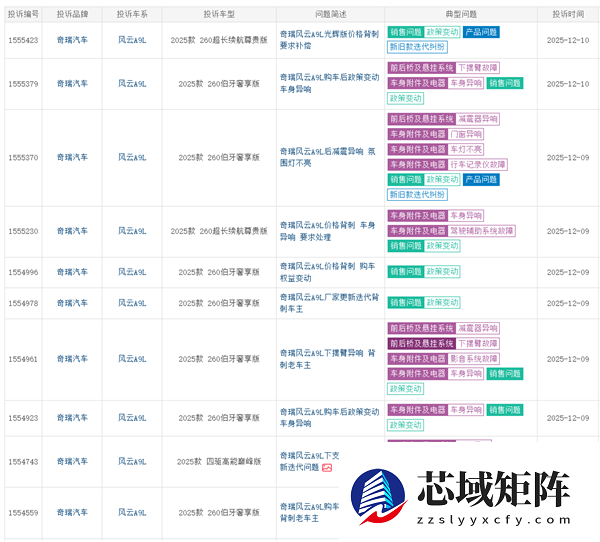The image size is (600, 542).
Task: Select complaint number 1555230
Action: [x=23, y=231]
